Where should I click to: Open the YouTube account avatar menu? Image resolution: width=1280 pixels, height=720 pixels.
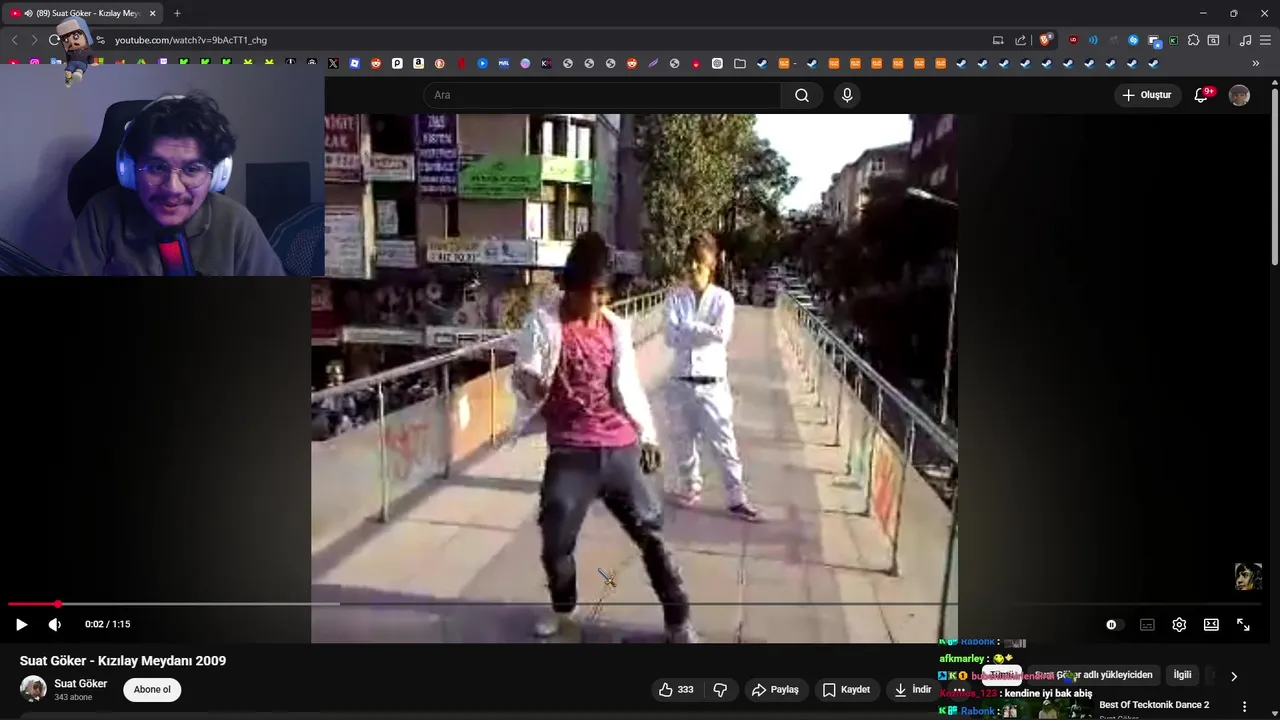point(1239,95)
